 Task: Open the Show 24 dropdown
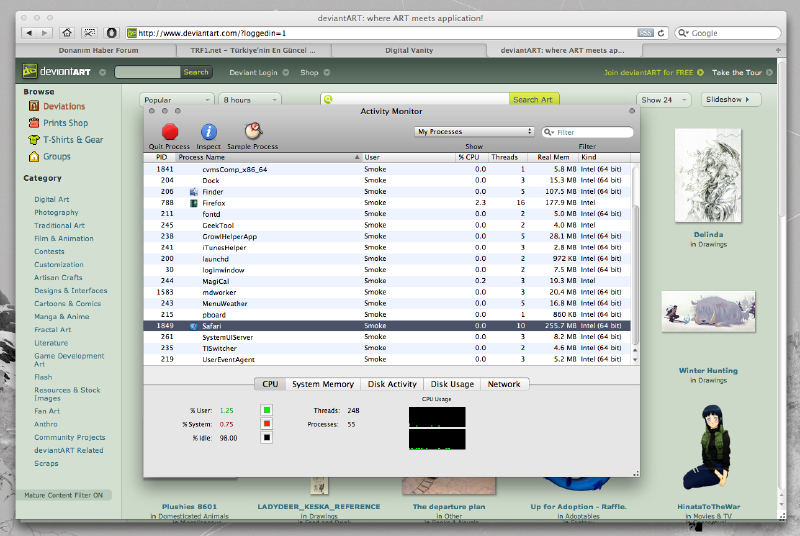coord(664,99)
